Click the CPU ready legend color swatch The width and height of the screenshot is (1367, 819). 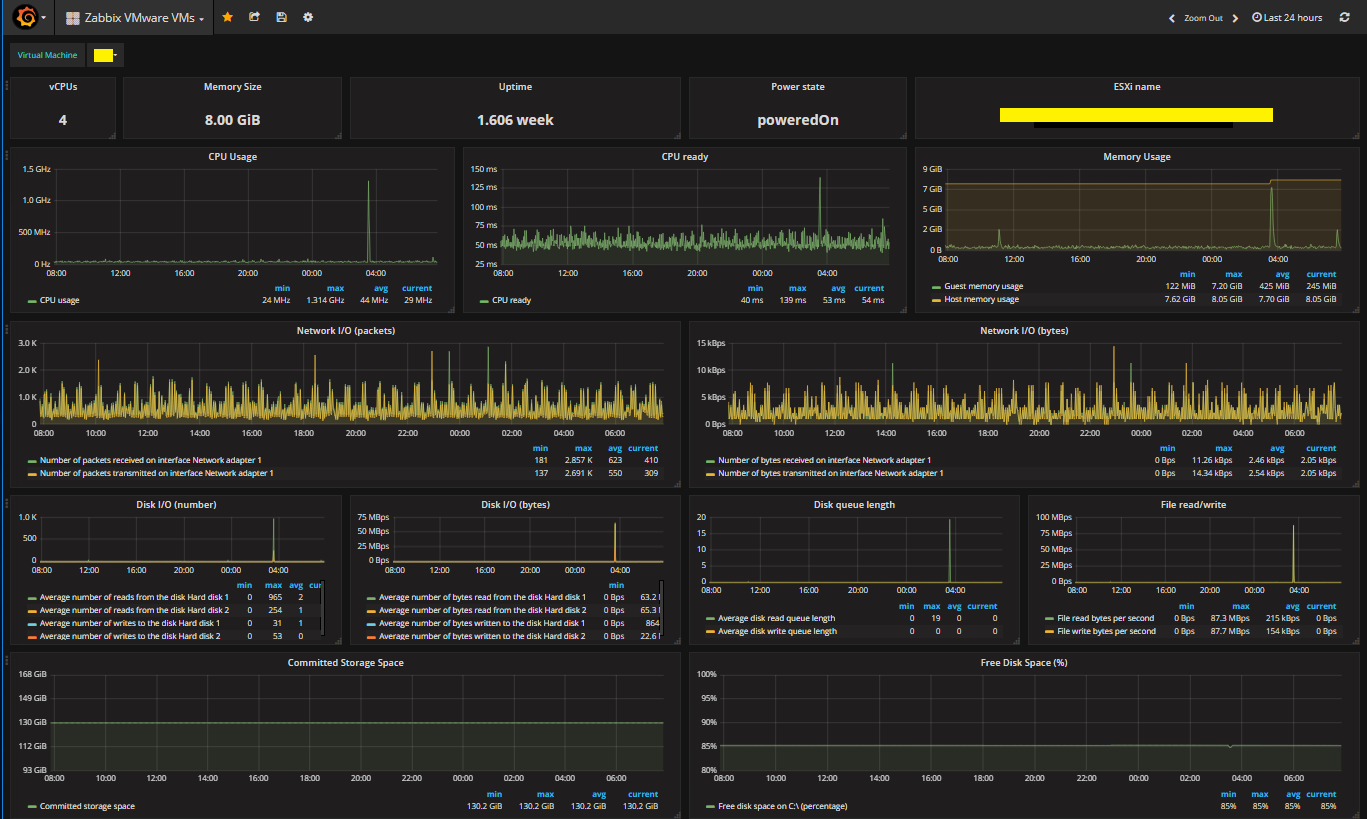pos(484,300)
